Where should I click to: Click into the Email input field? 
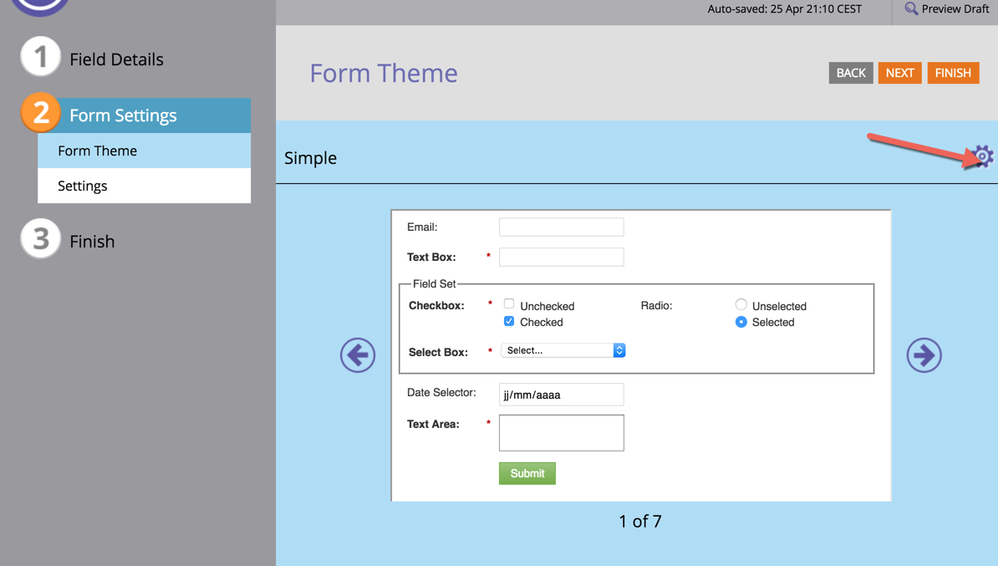coord(561,227)
